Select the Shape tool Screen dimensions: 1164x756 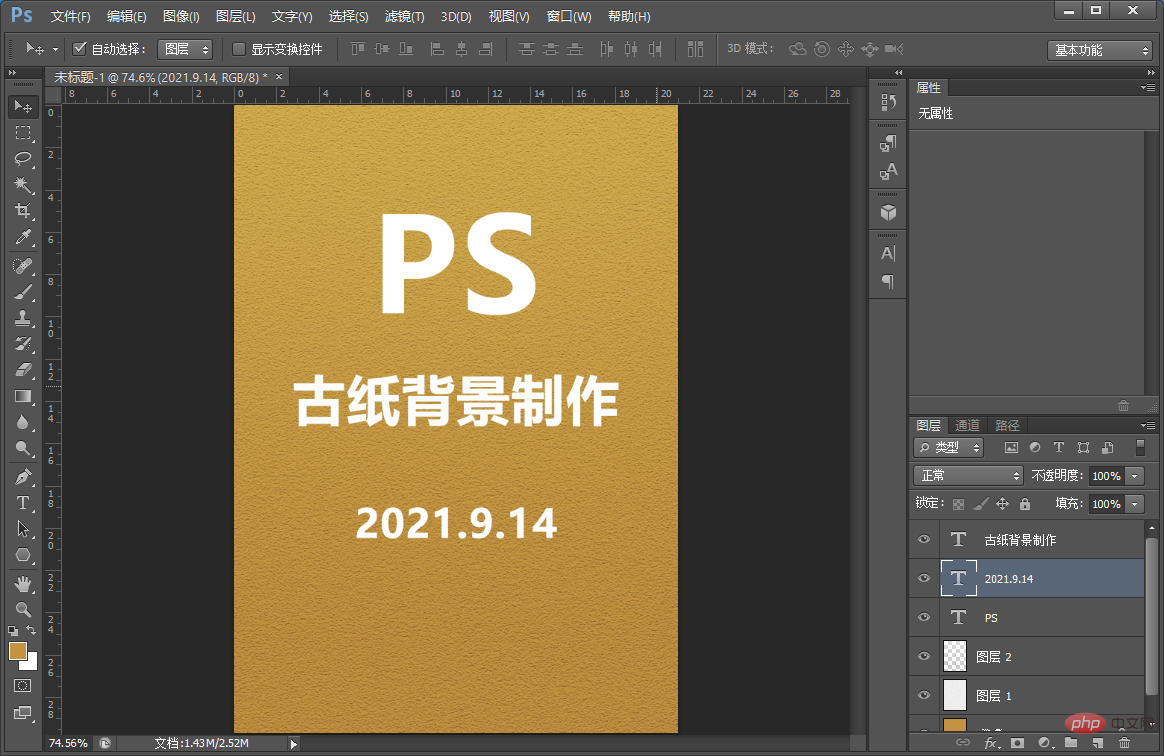pyautogui.click(x=23, y=555)
